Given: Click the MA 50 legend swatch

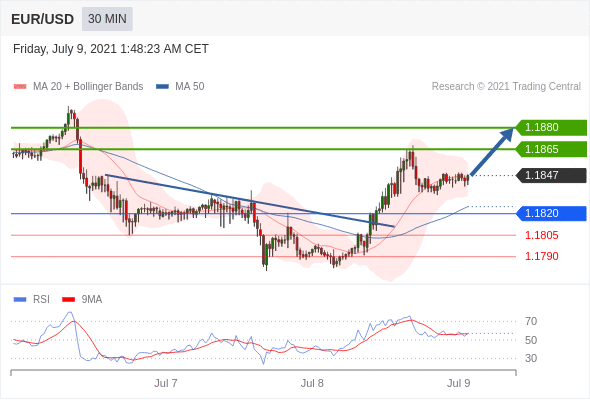Looking at the screenshot, I should coord(162,87).
